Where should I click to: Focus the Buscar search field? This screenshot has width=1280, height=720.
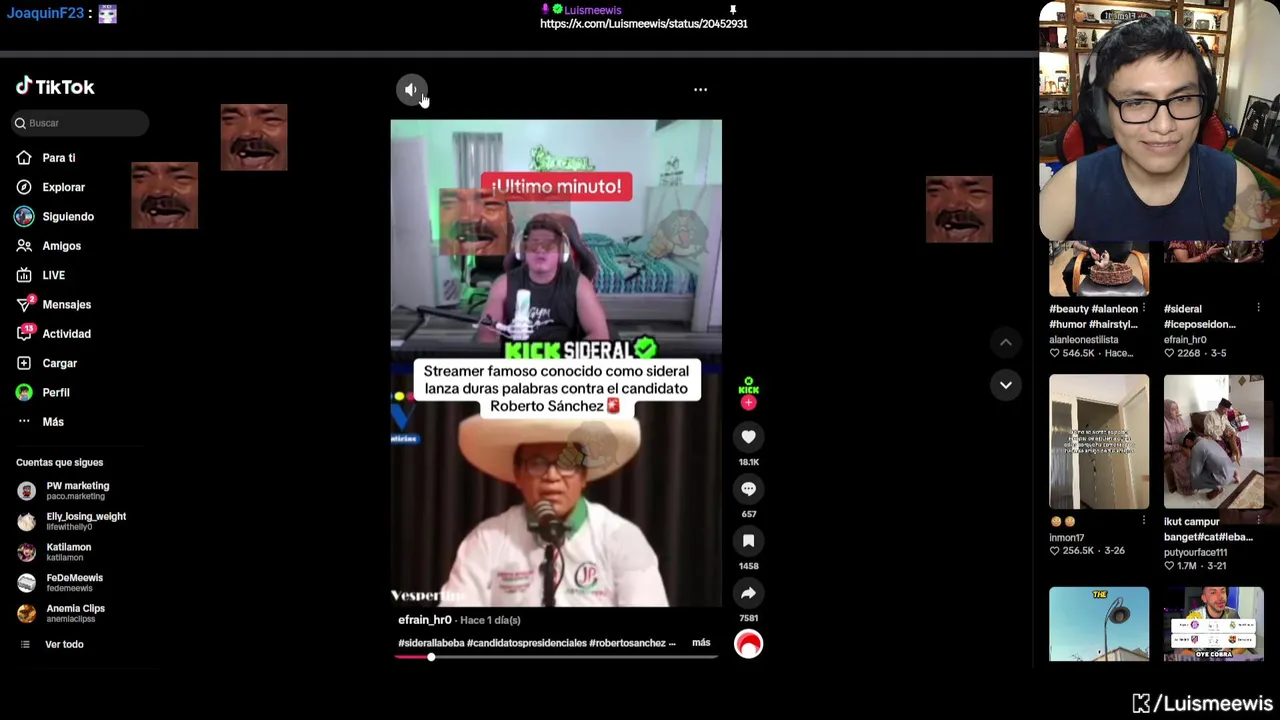pyautogui.click(x=80, y=123)
